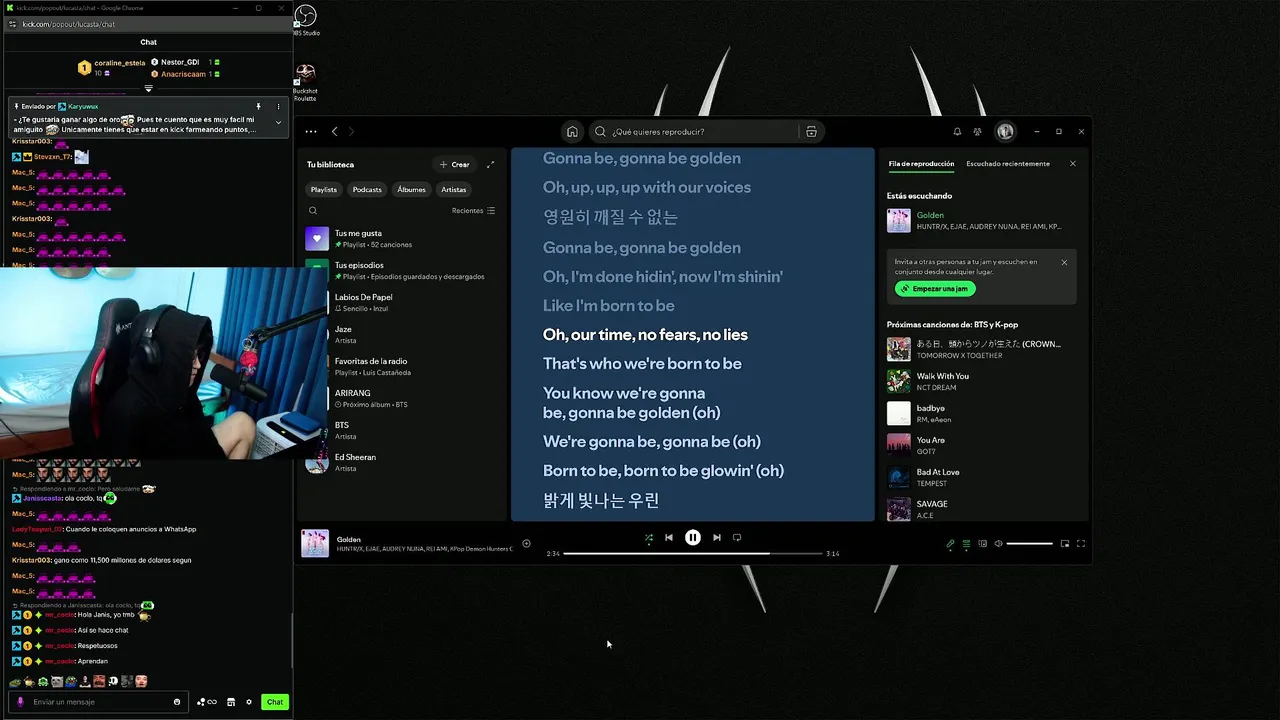Filter library by Artistas
Image resolution: width=1280 pixels, height=720 pixels.
(454, 189)
